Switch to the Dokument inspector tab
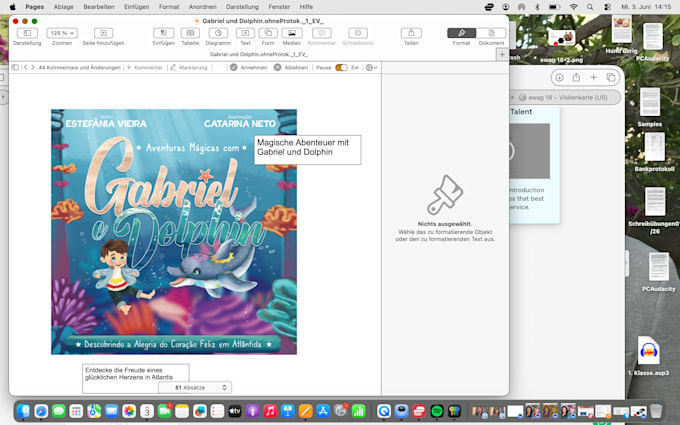This screenshot has height=425, width=680. 491,33
